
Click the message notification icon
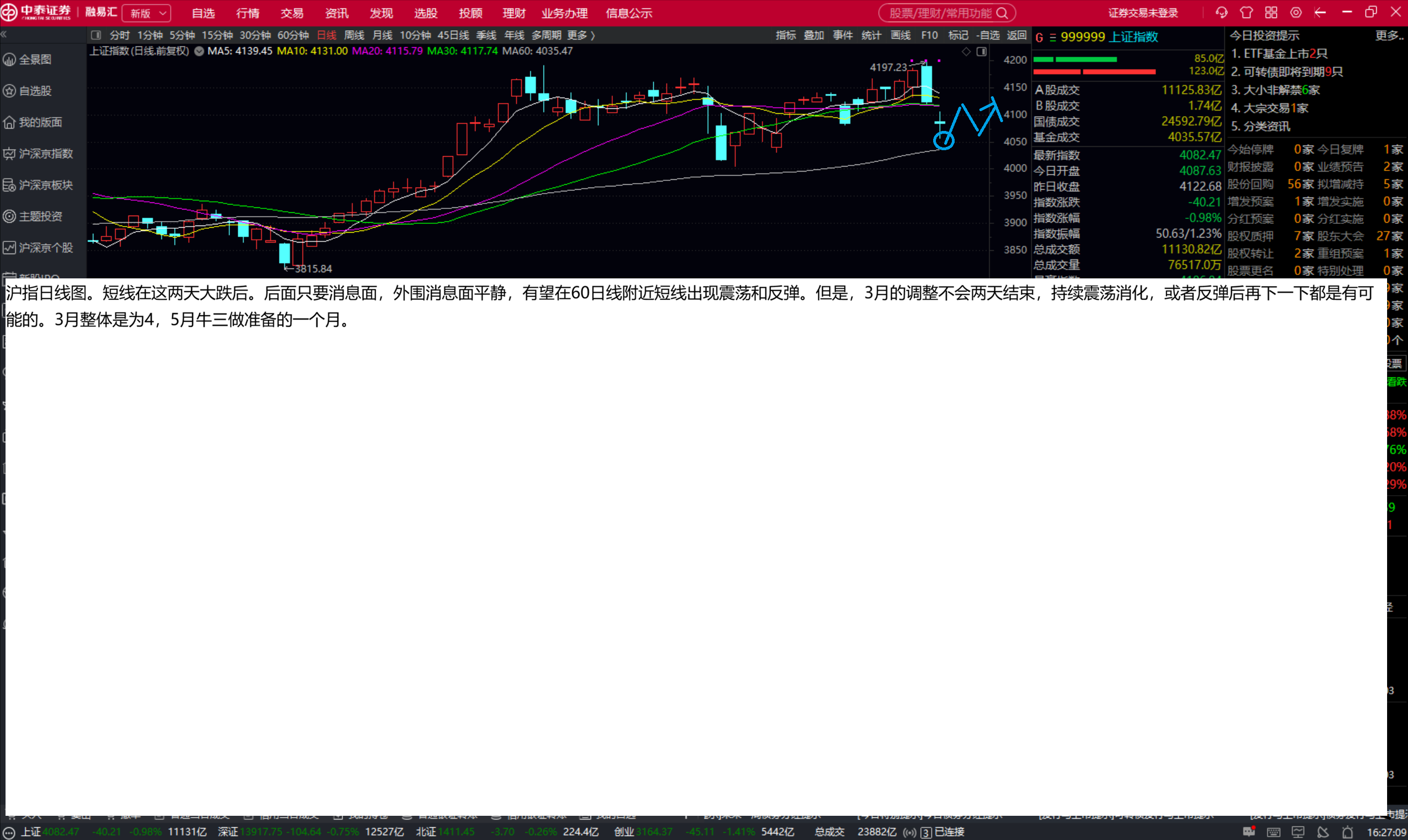[x=1248, y=832]
